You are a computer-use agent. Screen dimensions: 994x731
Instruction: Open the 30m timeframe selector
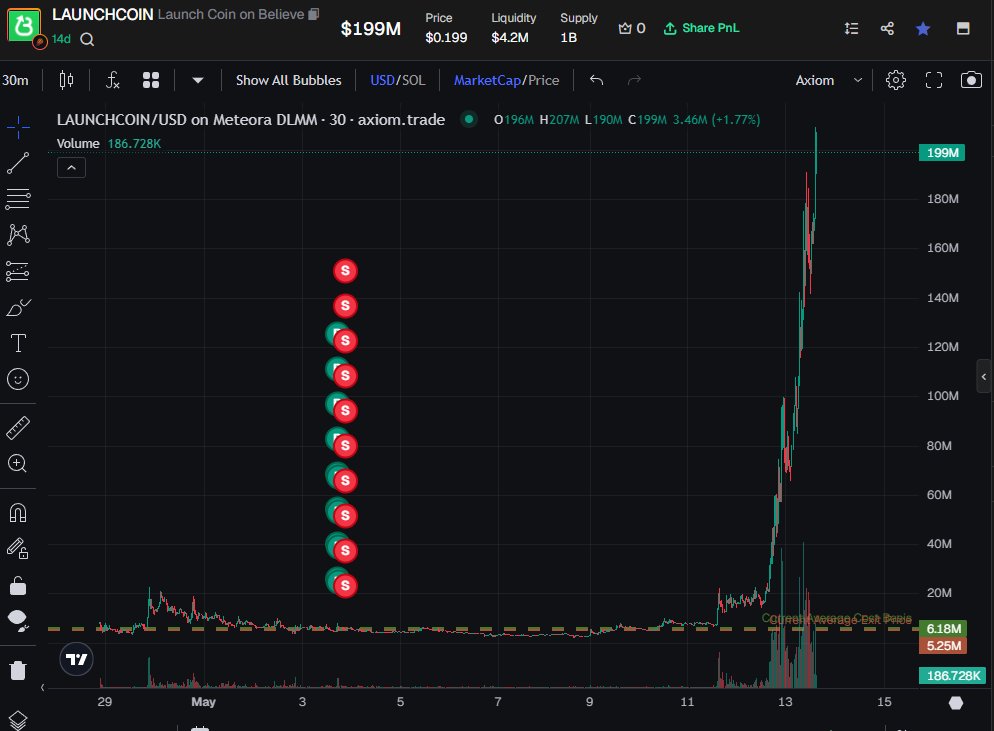click(x=15, y=80)
